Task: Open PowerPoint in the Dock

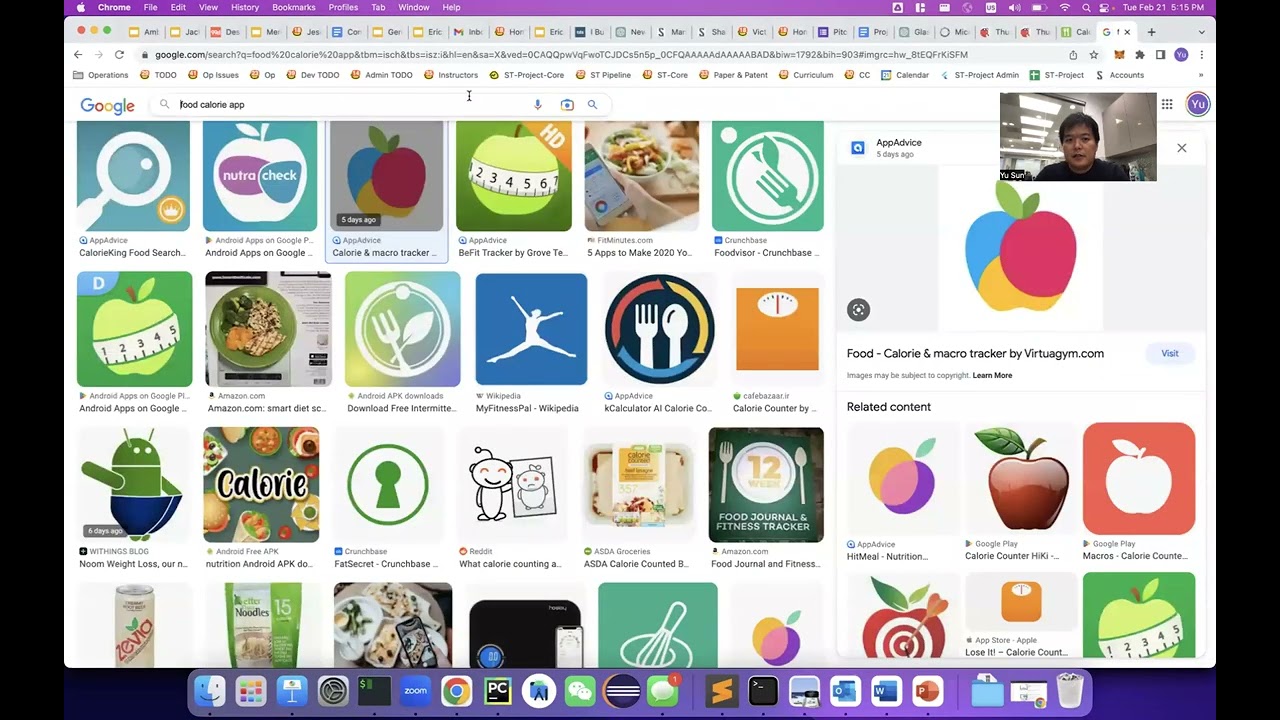Action: pos(927,691)
